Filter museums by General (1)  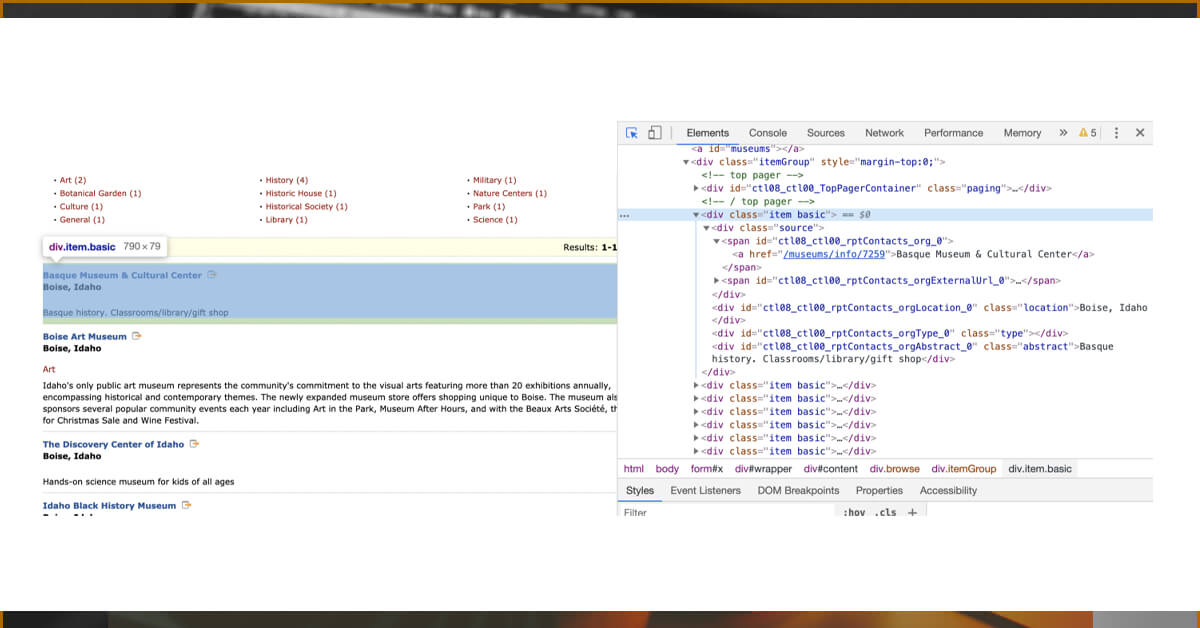click(83, 219)
